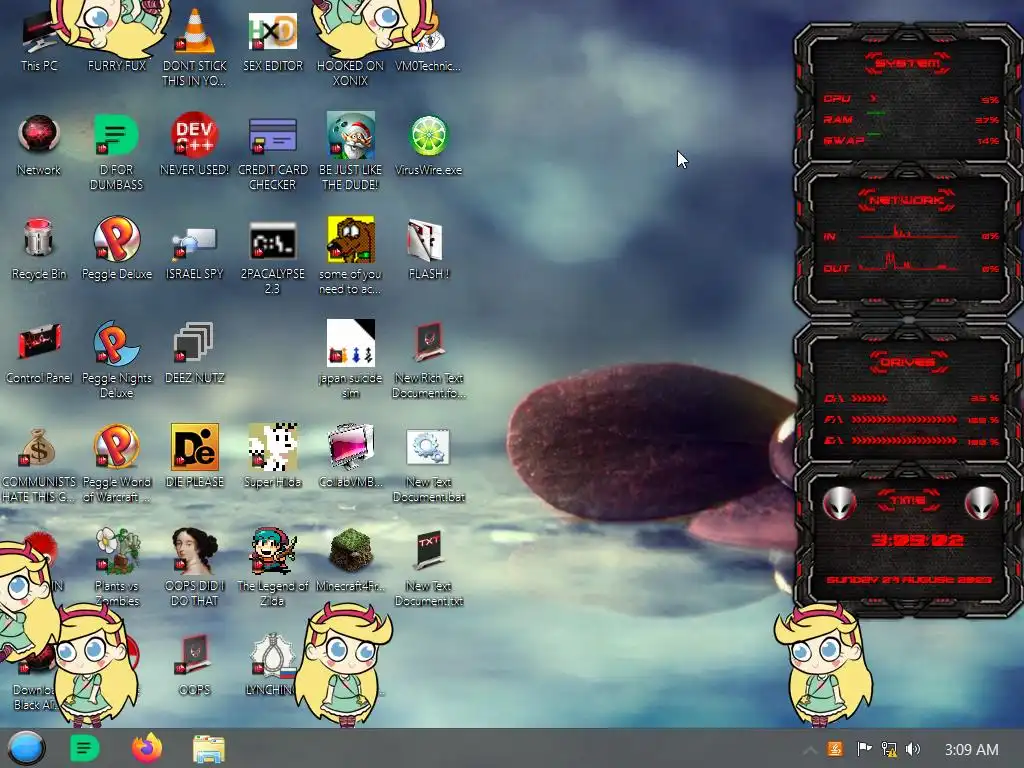Click the right alien head in TIME gadget
This screenshot has width=1024, height=768.
tap(981, 502)
